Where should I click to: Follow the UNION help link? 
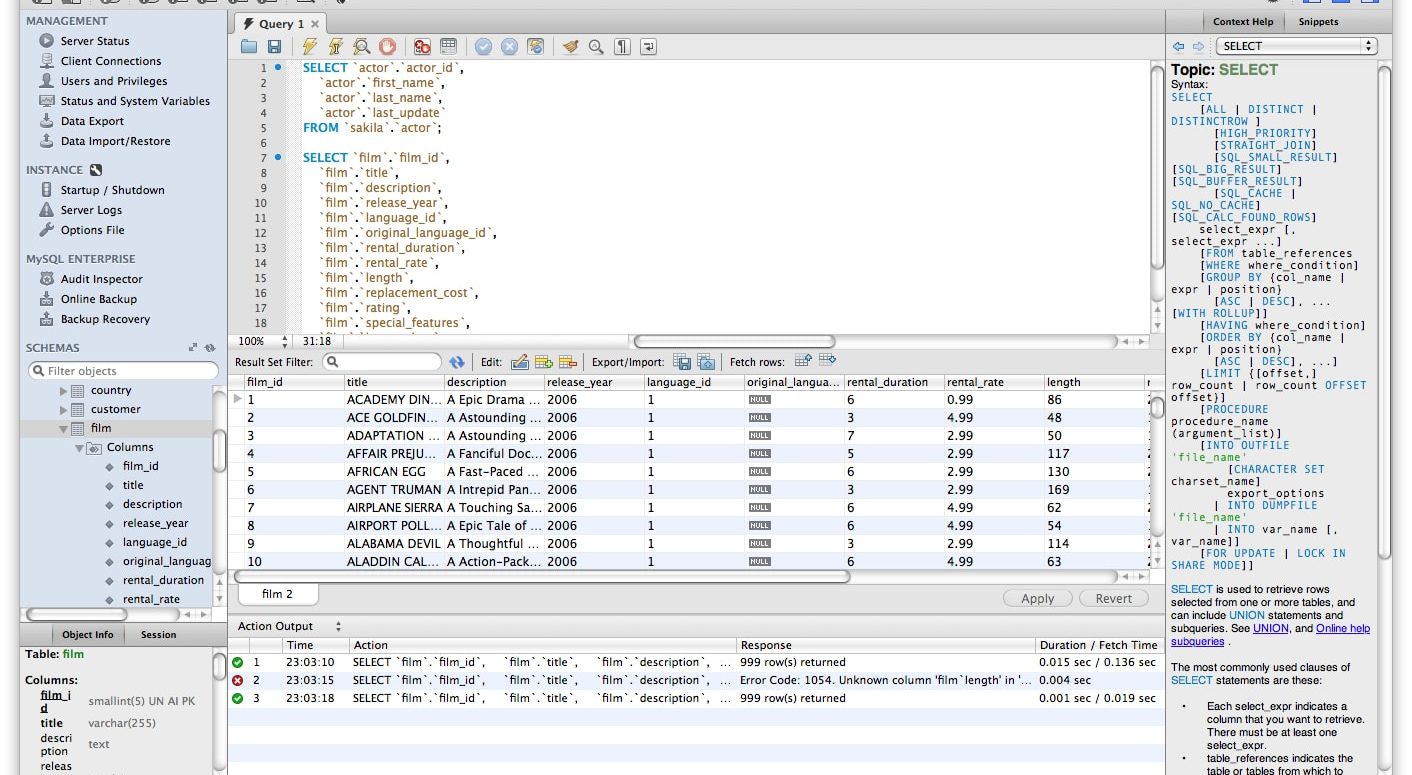coord(1270,628)
